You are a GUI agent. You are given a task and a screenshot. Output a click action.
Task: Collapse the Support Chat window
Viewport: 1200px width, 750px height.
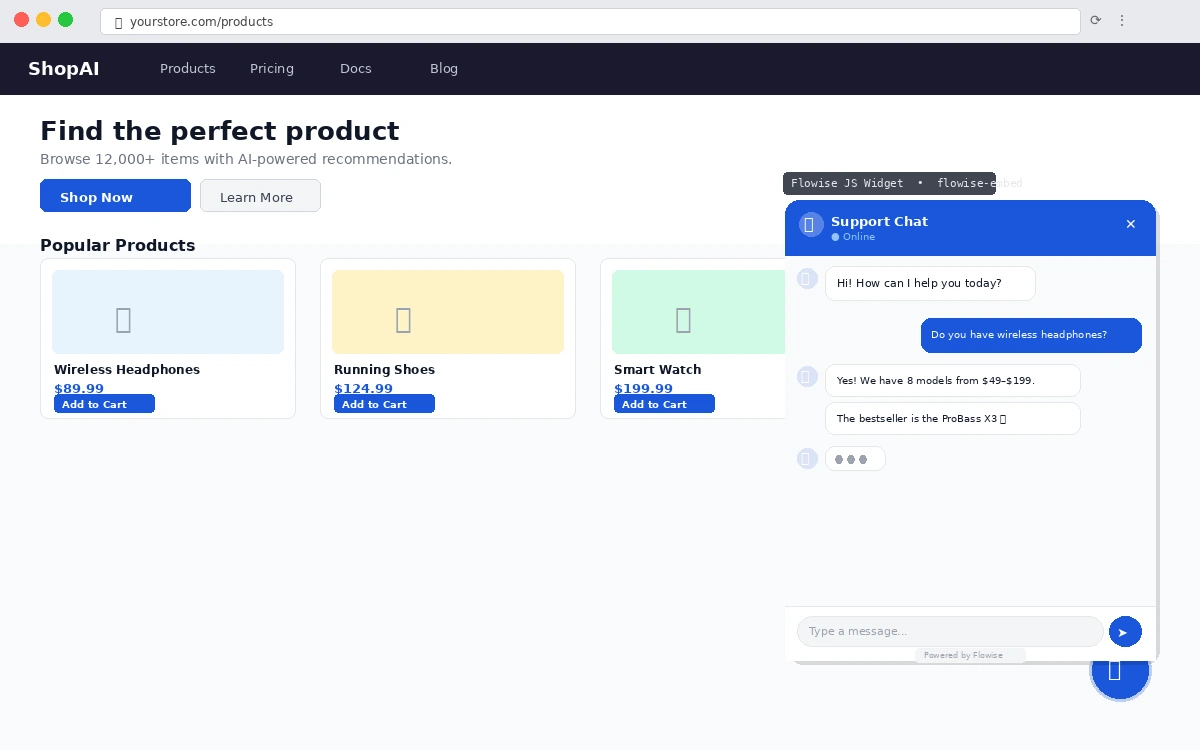[1131, 224]
